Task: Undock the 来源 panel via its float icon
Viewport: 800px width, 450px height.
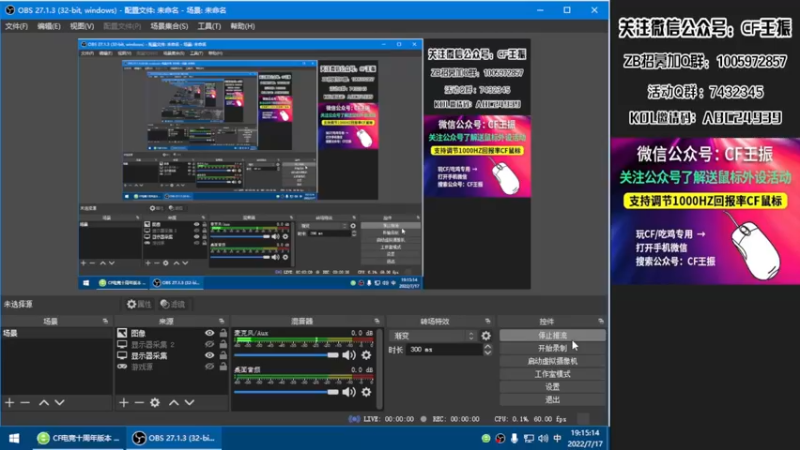Action: (221, 321)
